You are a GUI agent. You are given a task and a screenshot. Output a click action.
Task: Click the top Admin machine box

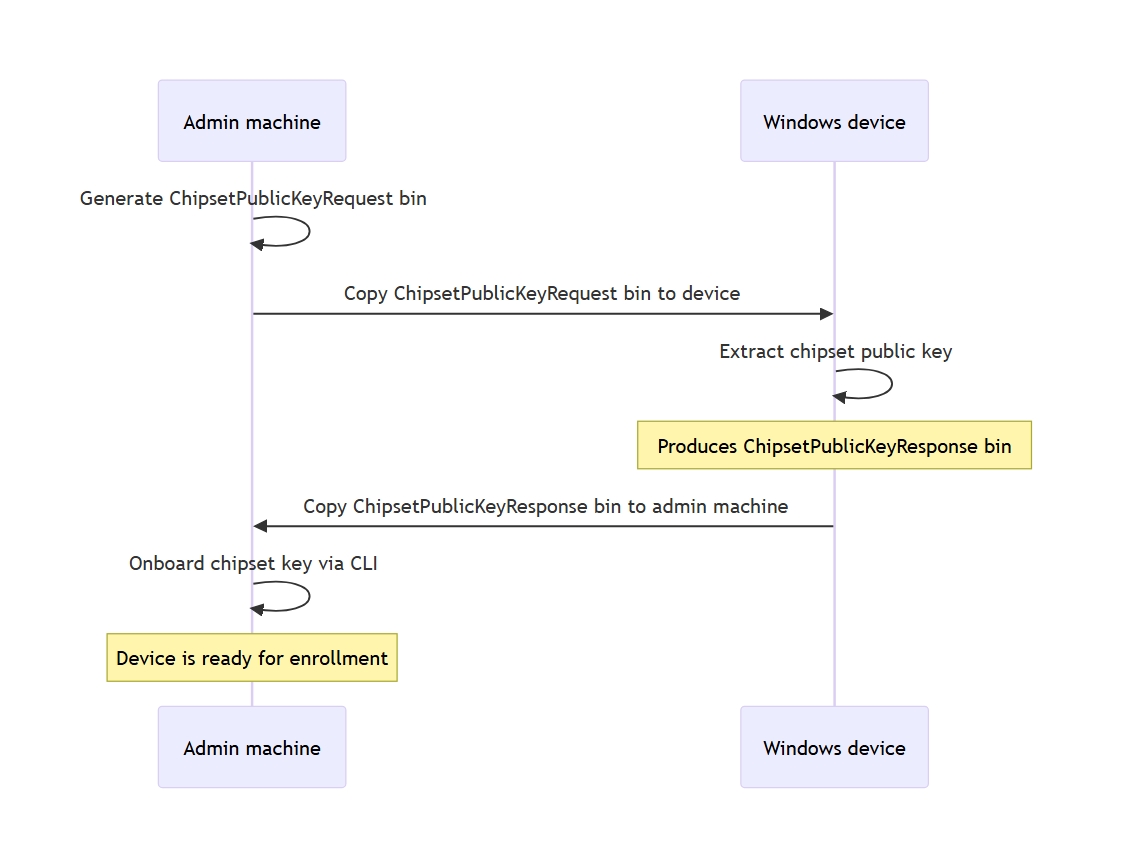pos(252,121)
